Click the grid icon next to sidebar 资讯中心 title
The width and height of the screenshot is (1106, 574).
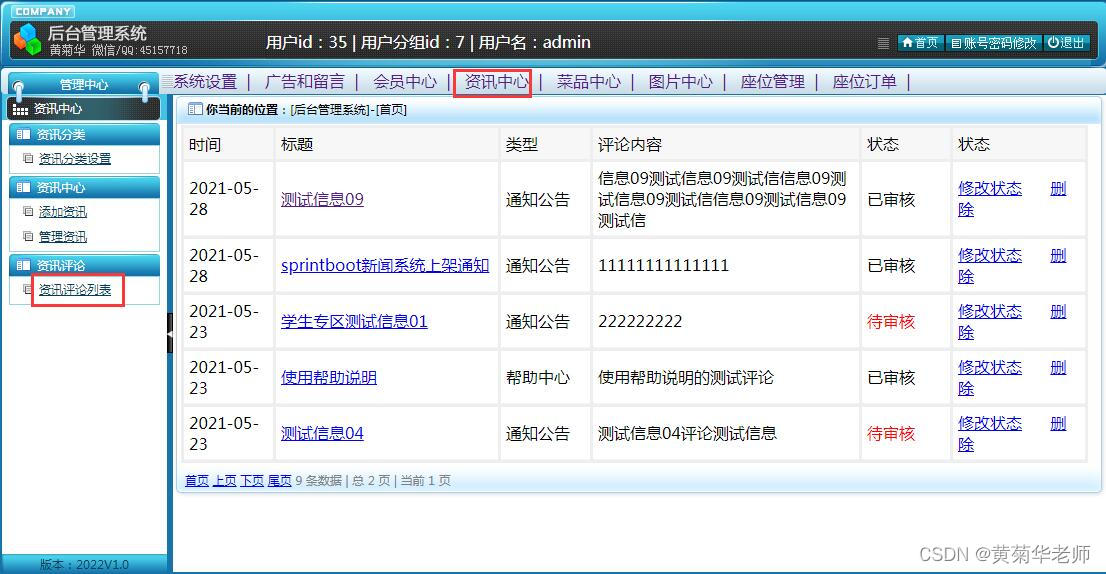[20, 109]
